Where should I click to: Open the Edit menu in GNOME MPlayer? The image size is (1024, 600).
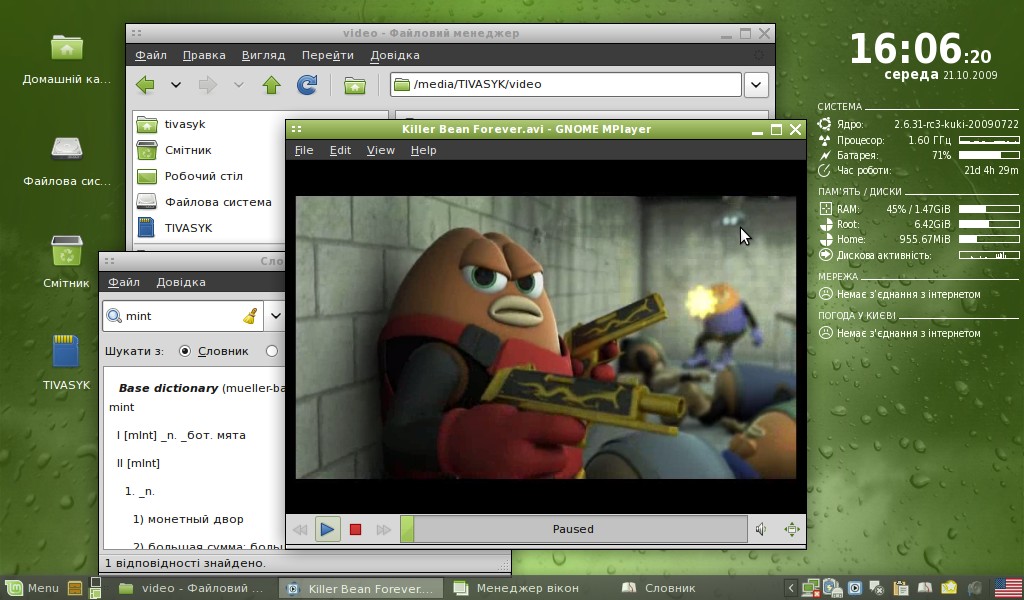click(340, 150)
